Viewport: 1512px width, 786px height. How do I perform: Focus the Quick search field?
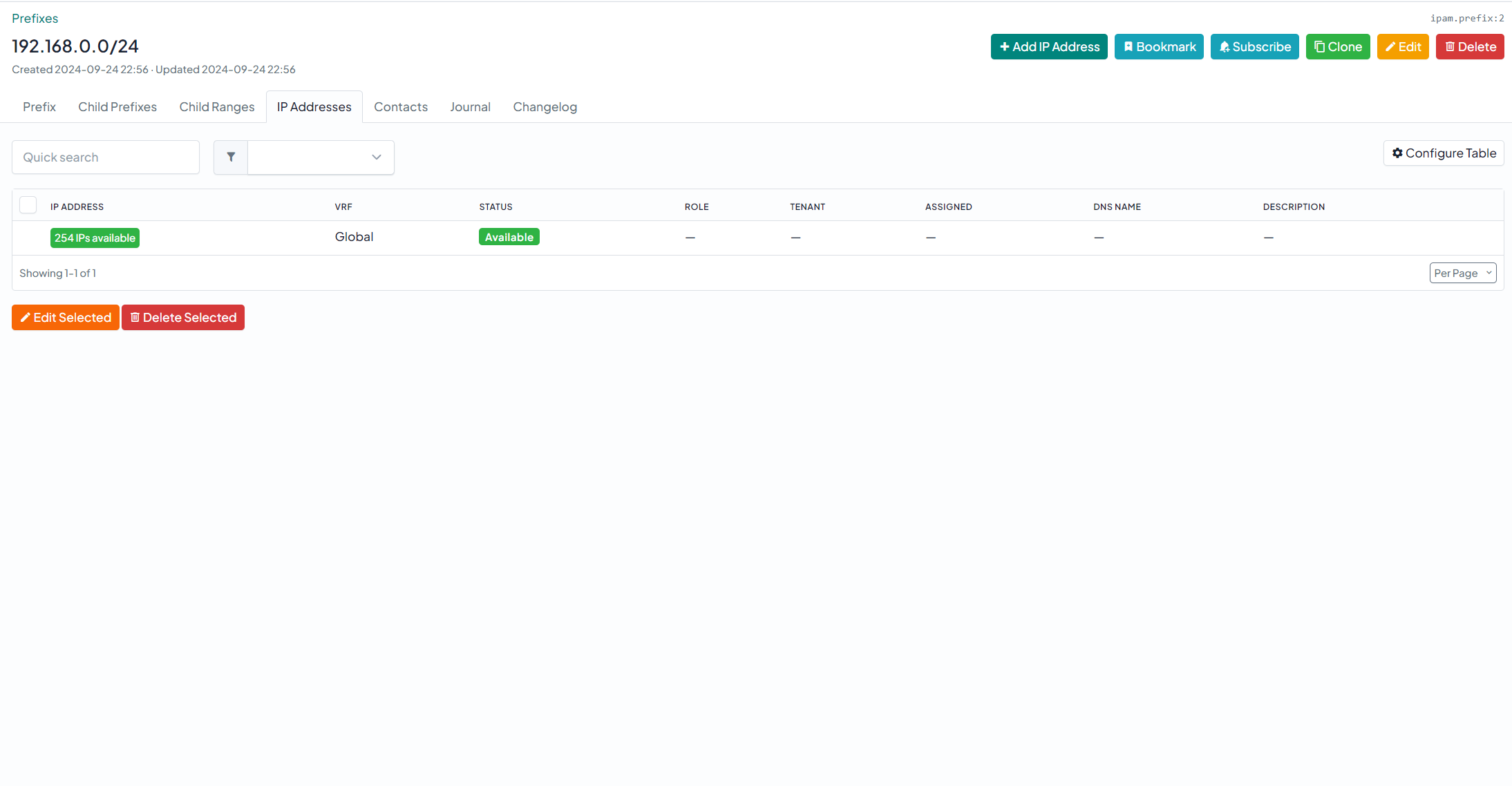click(x=106, y=157)
